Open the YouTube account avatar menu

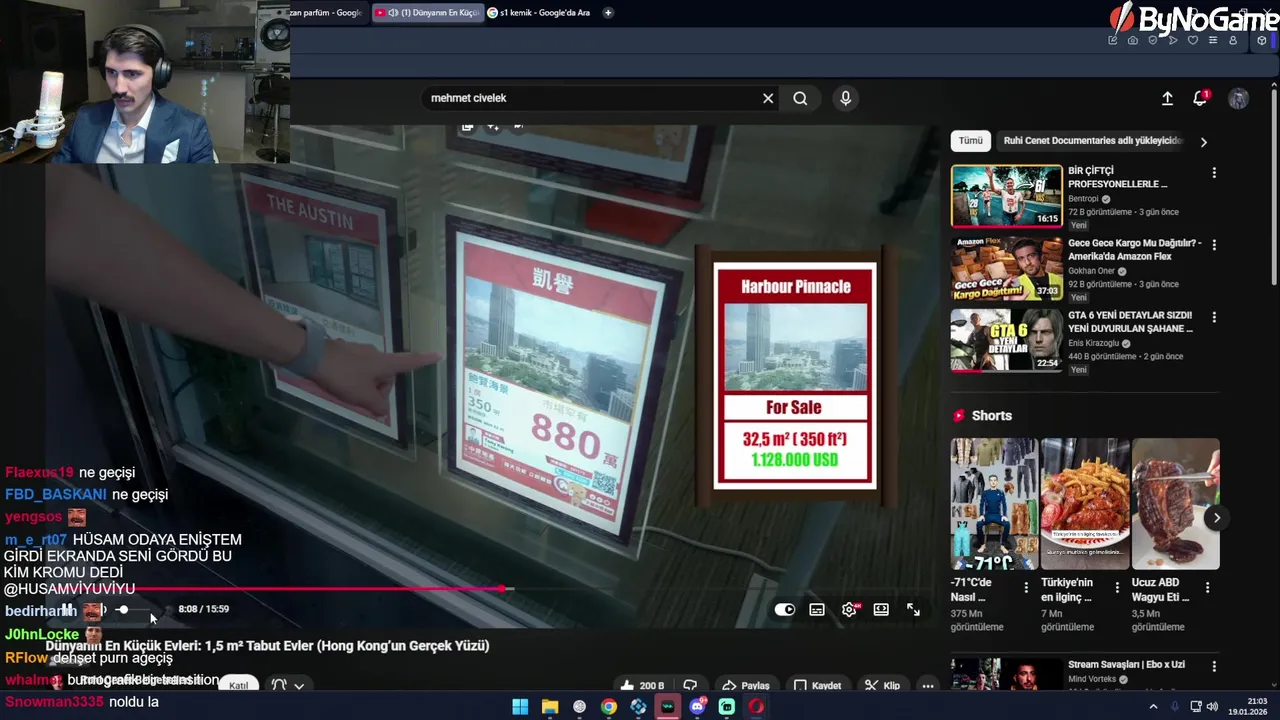pos(1238,98)
